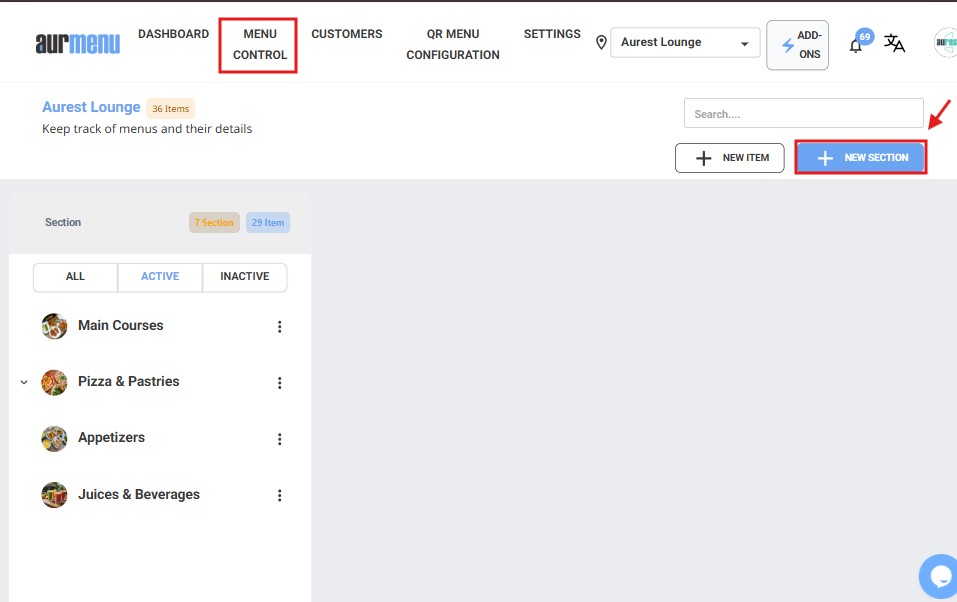This screenshot has width=957, height=602.
Task: Open the QR Menu Configuration page
Action: [453, 45]
